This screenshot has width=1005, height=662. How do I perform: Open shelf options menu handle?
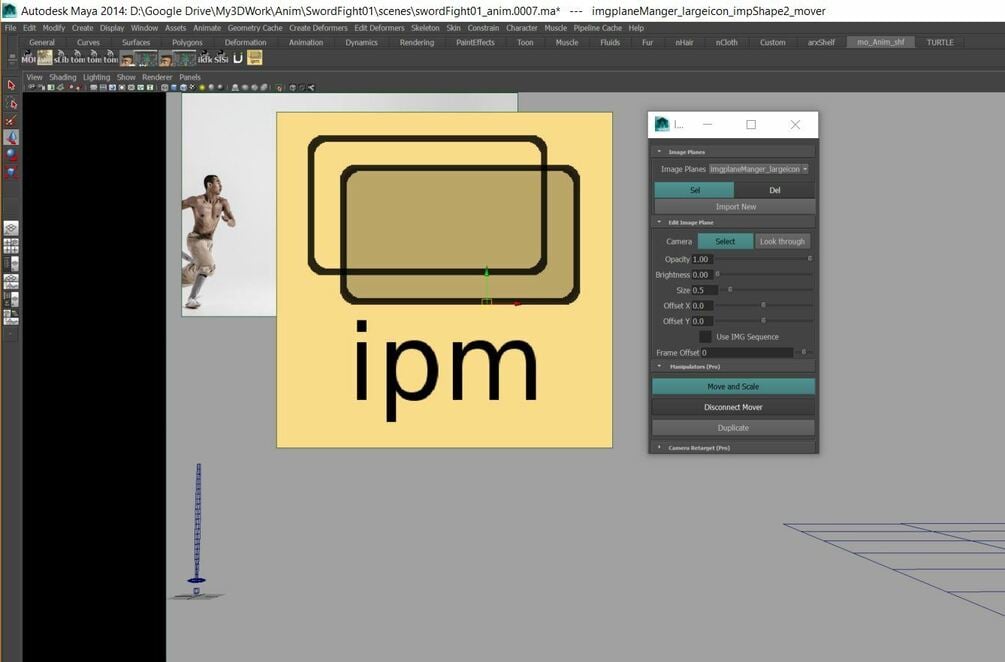12,58
